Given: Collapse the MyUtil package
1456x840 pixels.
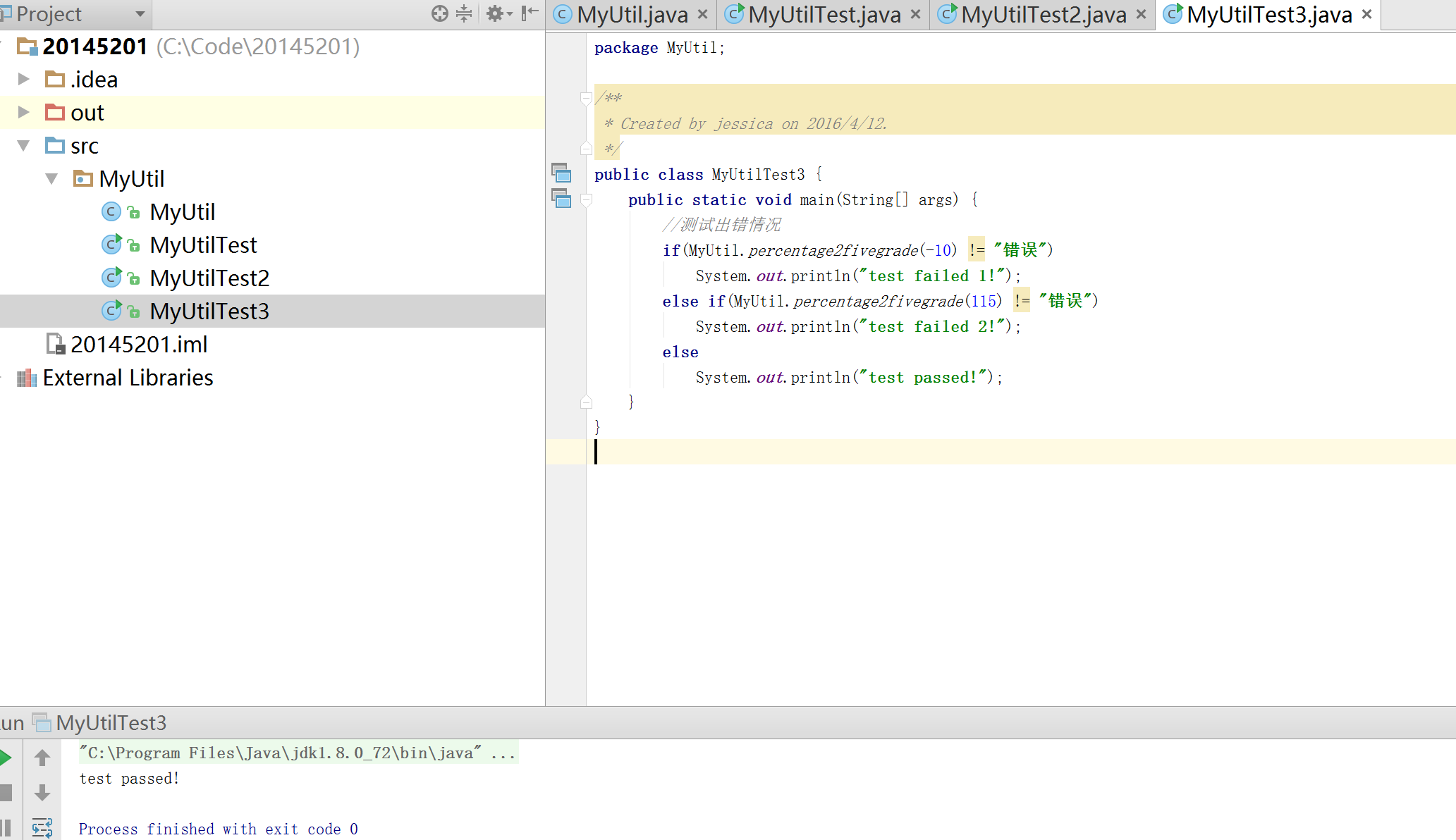Looking at the screenshot, I should pos(51,178).
